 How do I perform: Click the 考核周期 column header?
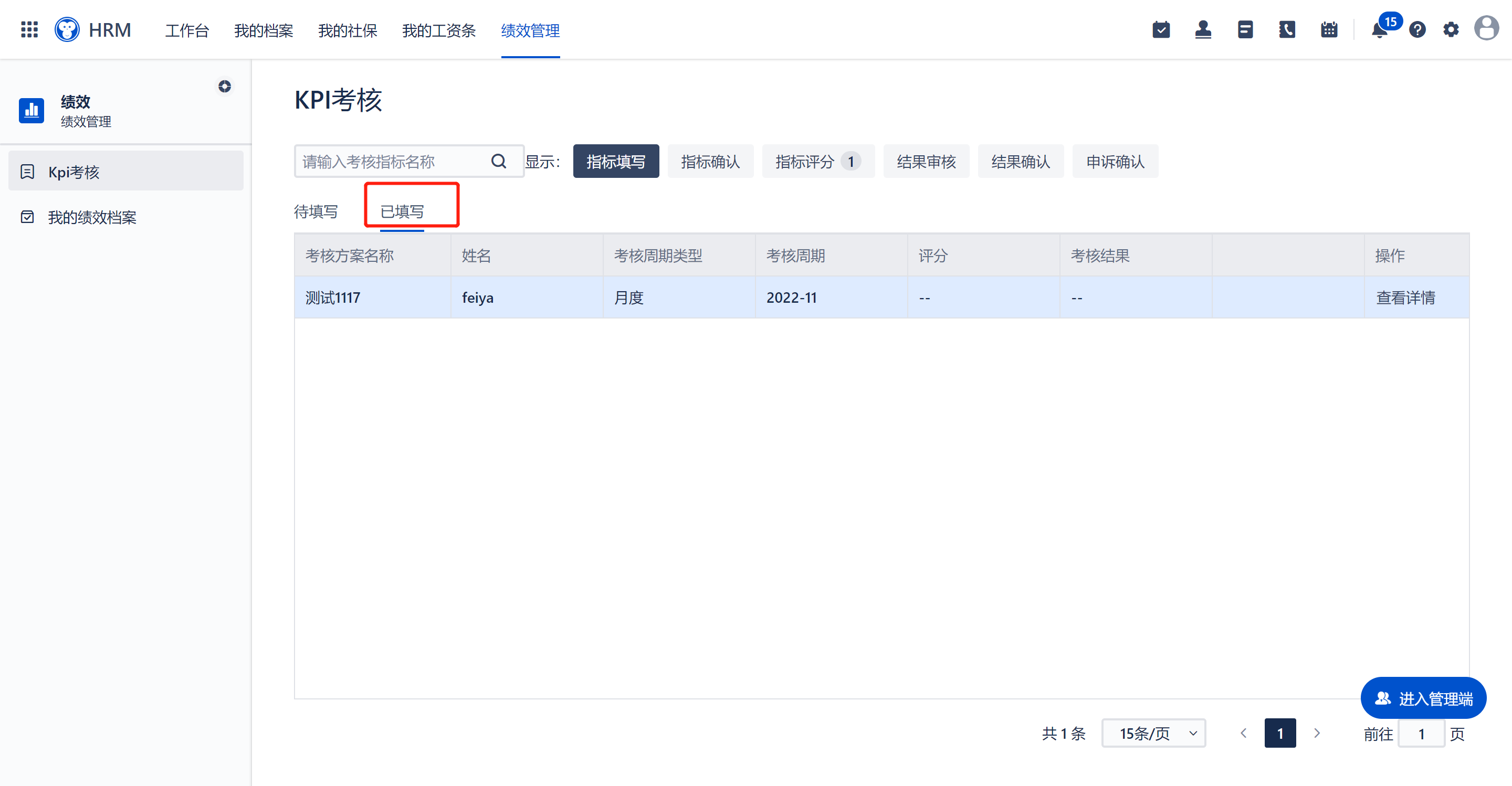coord(831,256)
